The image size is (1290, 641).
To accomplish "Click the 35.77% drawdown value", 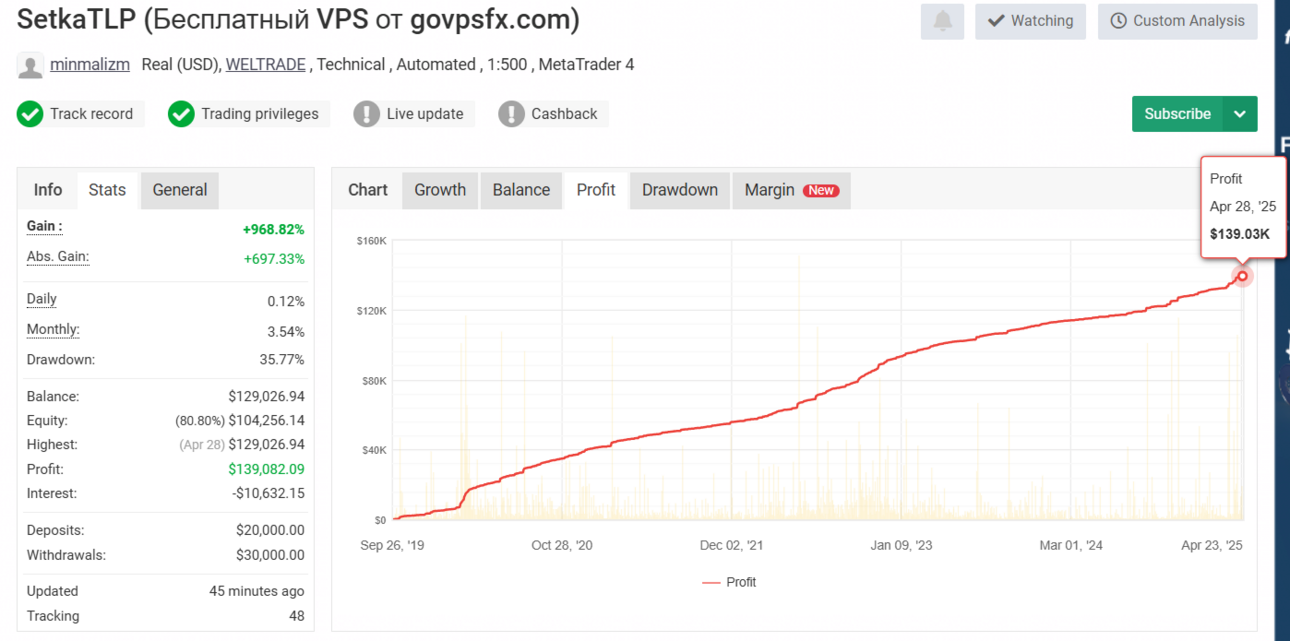I will [x=282, y=360].
